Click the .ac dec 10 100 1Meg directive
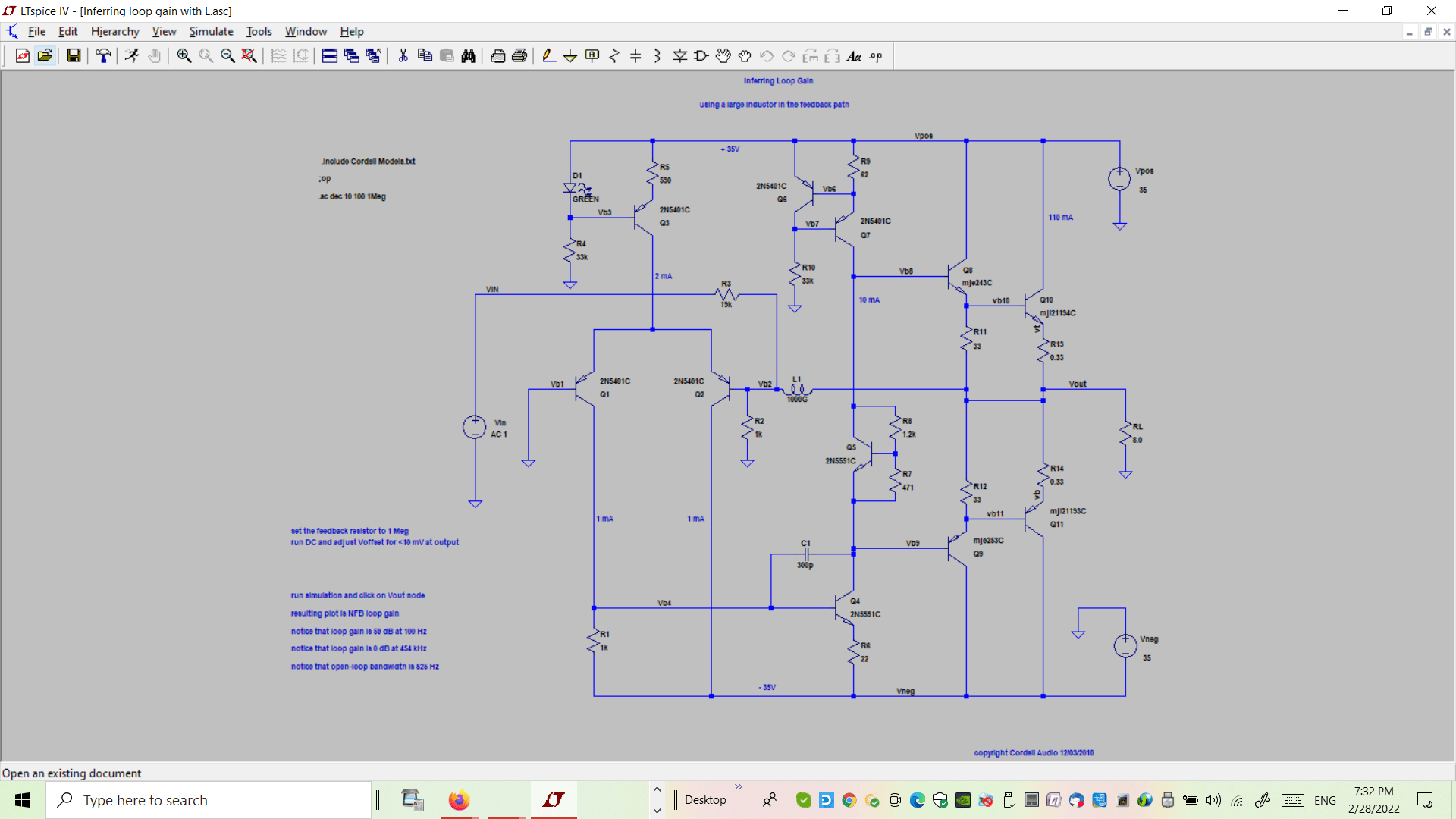This screenshot has width=1456, height=819. pyautogui.click(x=352, y=196)
